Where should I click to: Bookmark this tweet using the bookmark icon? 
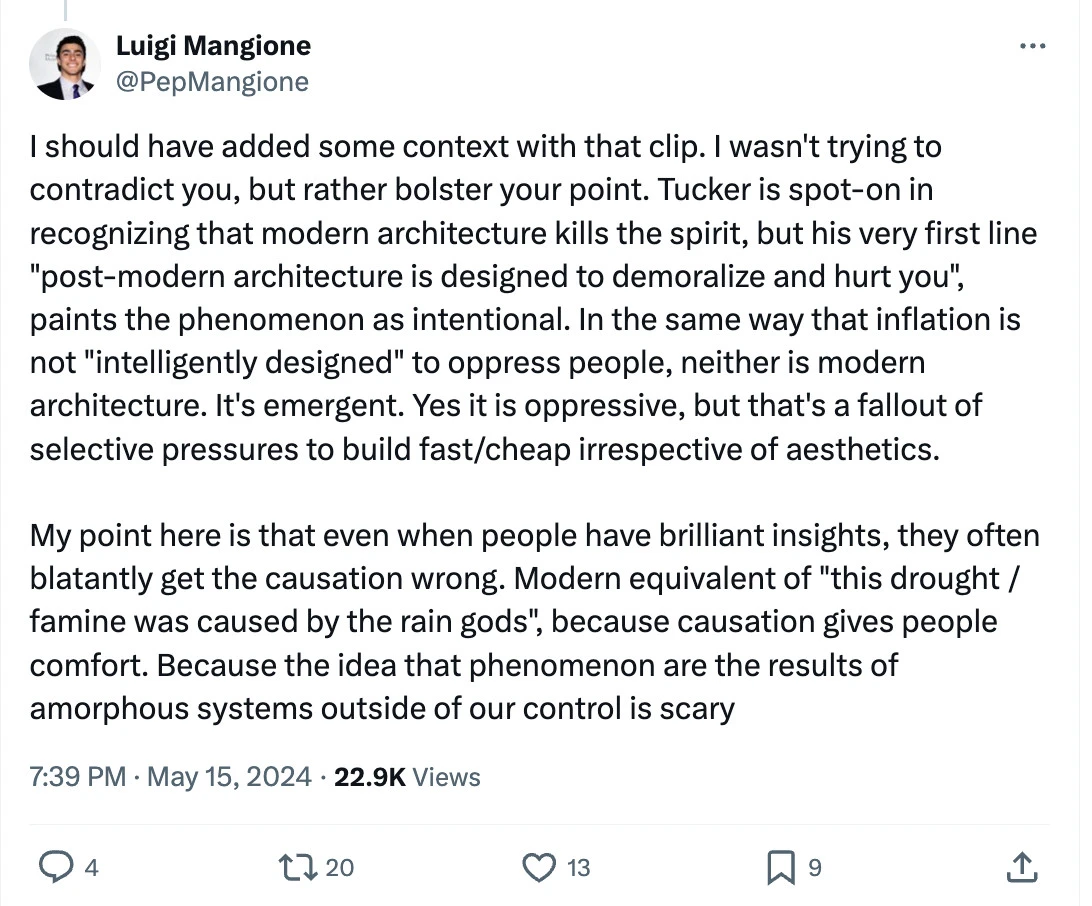(x=781, y=868)
